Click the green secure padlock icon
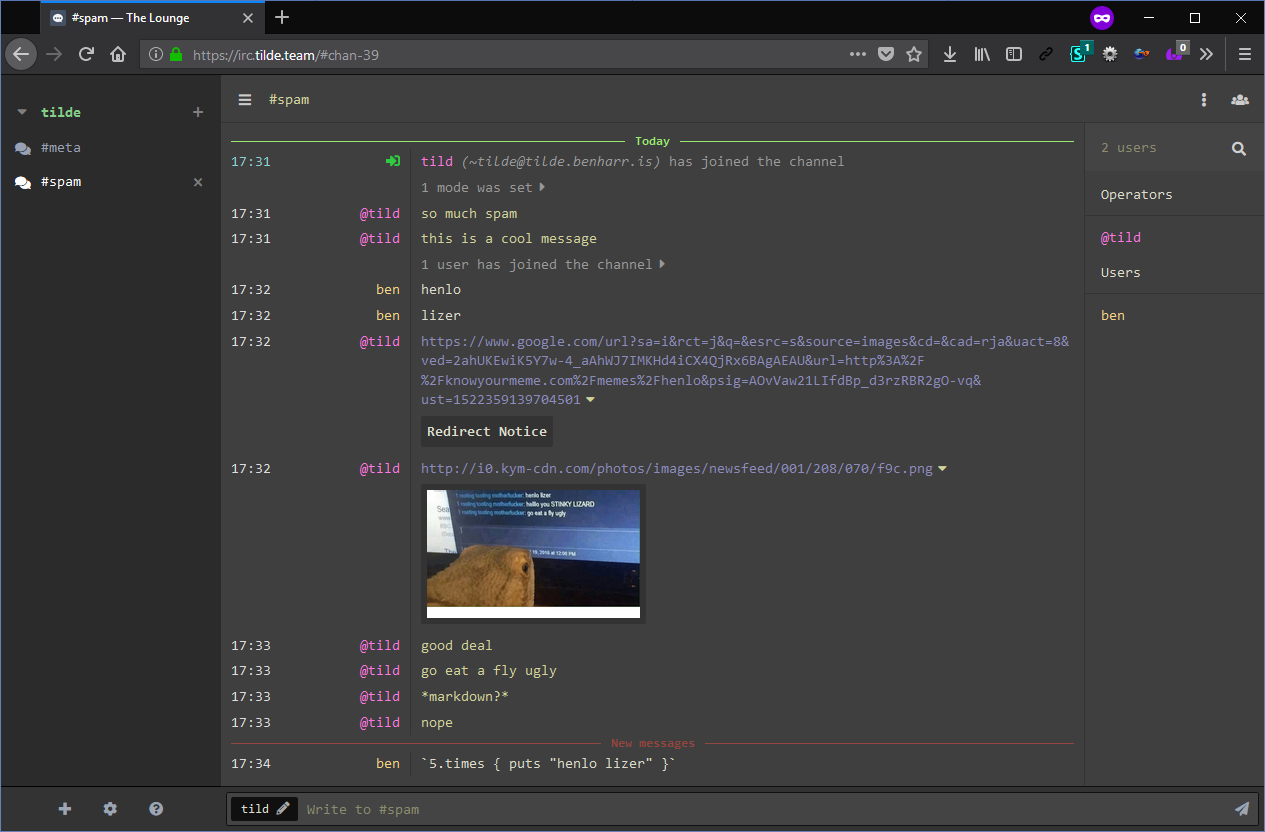1265x832 pixels. [176, 55]
